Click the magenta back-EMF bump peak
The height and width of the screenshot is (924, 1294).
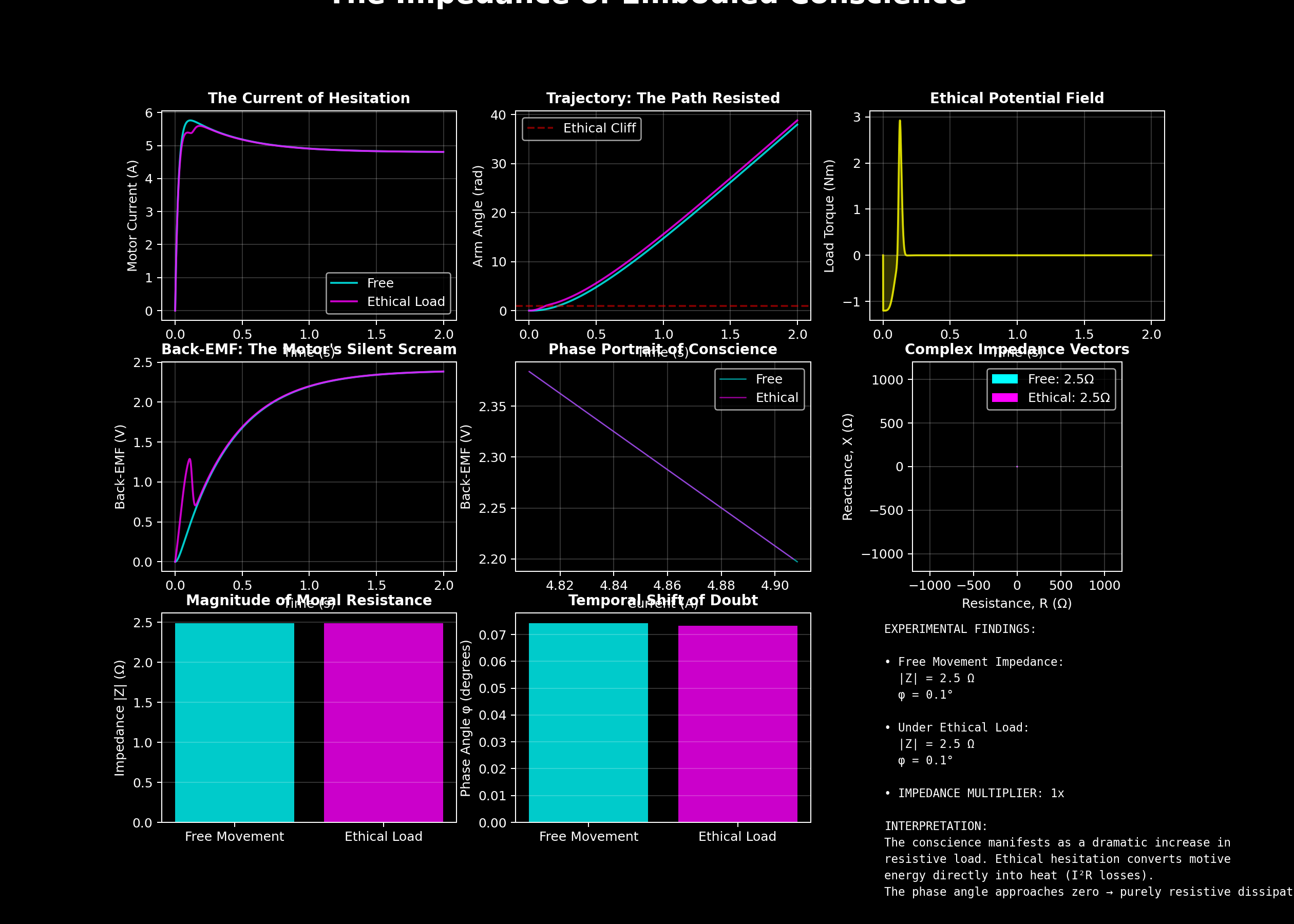pos(189,460)
